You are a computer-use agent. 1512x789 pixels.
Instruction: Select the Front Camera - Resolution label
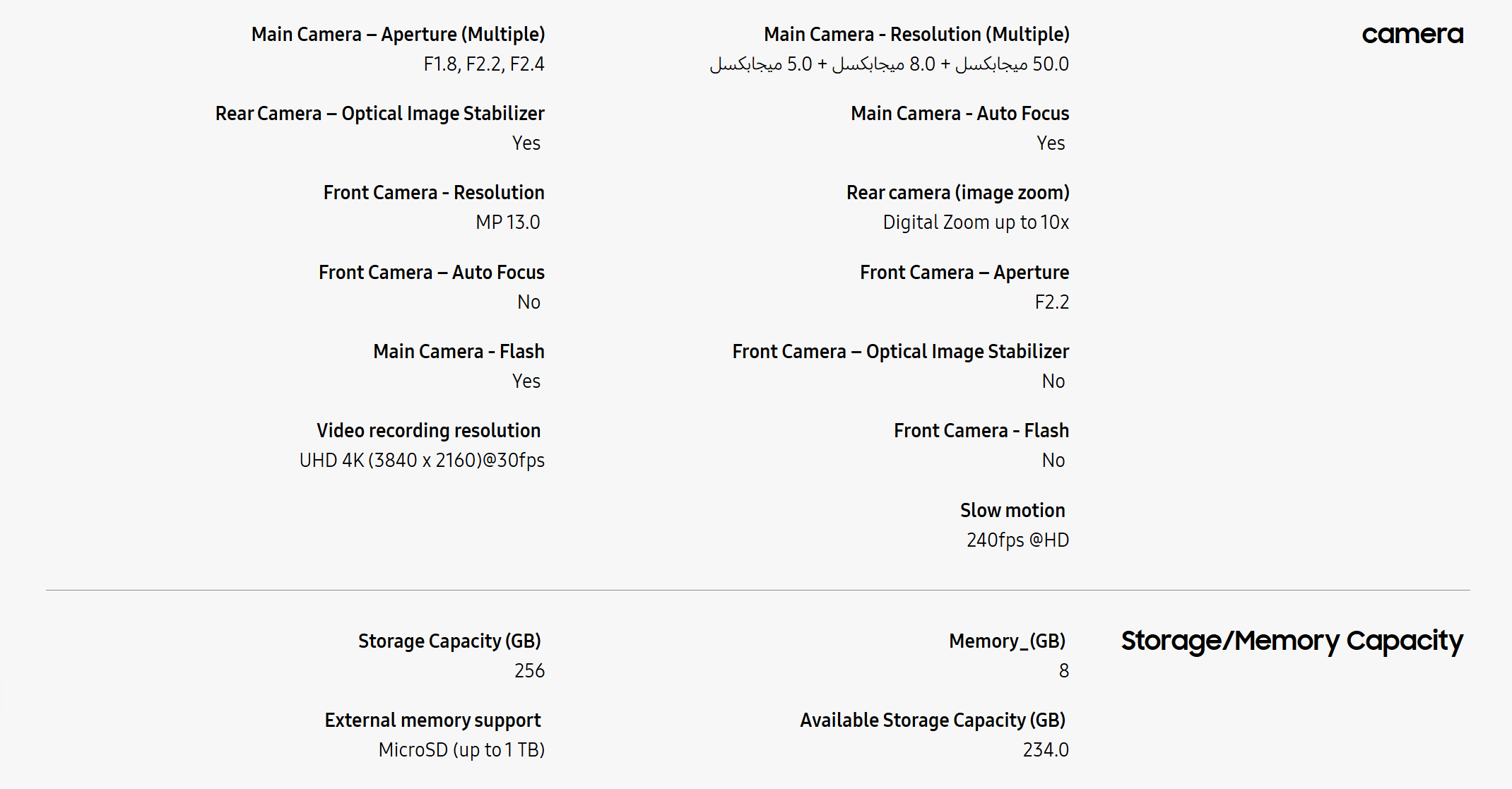[434, 192]
